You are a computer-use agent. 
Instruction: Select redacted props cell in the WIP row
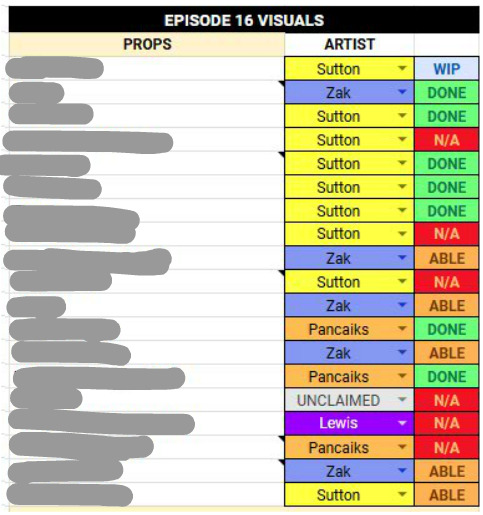coord(147,69)
